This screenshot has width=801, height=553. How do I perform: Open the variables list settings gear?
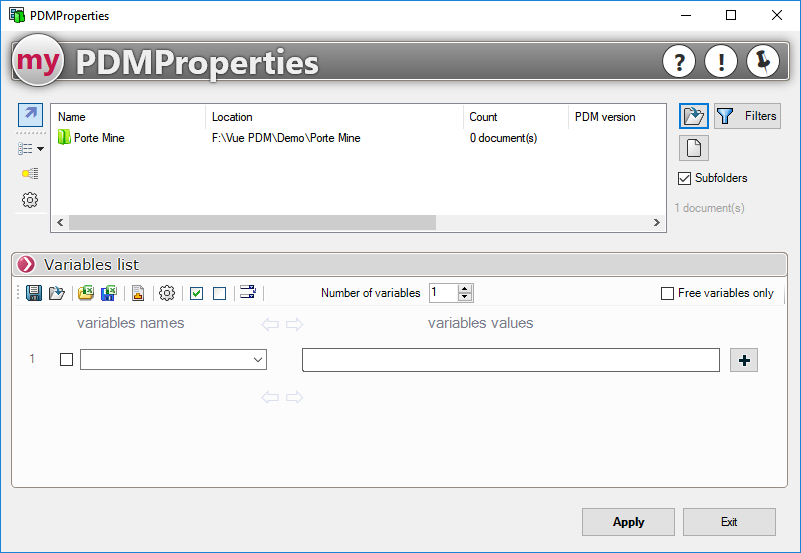click(x=167, y=293)
